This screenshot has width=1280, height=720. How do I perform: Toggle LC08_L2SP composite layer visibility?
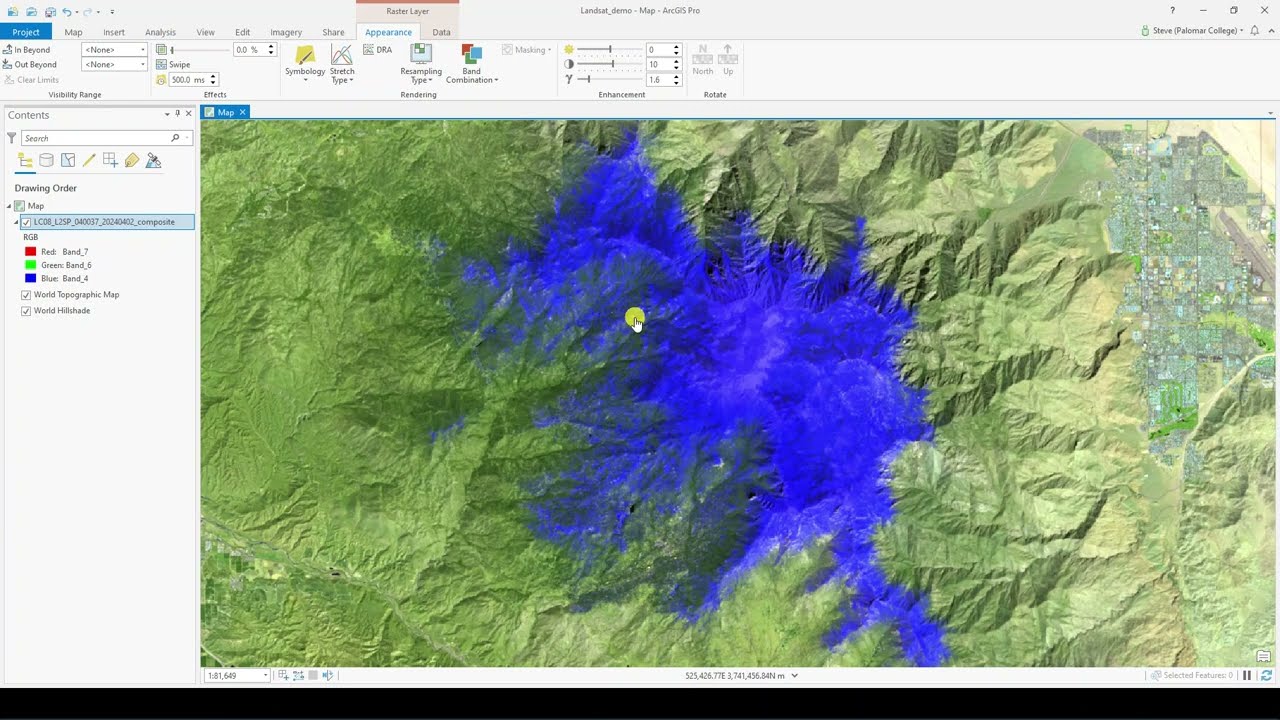coord(26,222)
